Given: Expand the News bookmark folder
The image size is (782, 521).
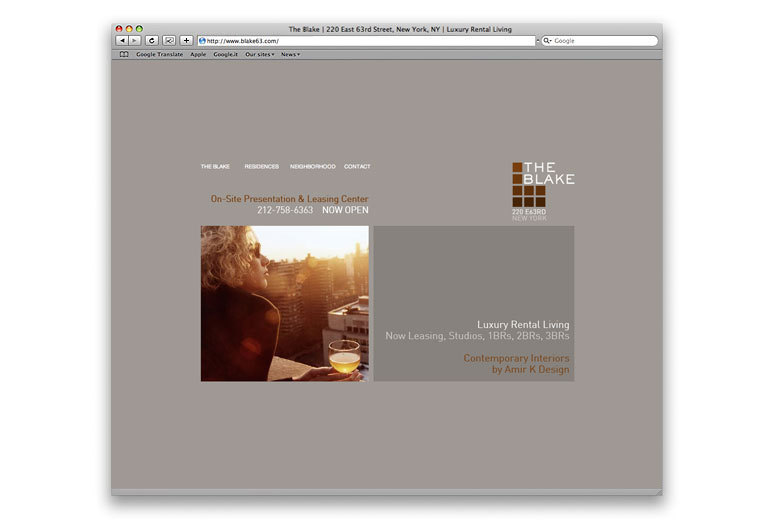Looking at the screenshot, I should coord(290,54).
